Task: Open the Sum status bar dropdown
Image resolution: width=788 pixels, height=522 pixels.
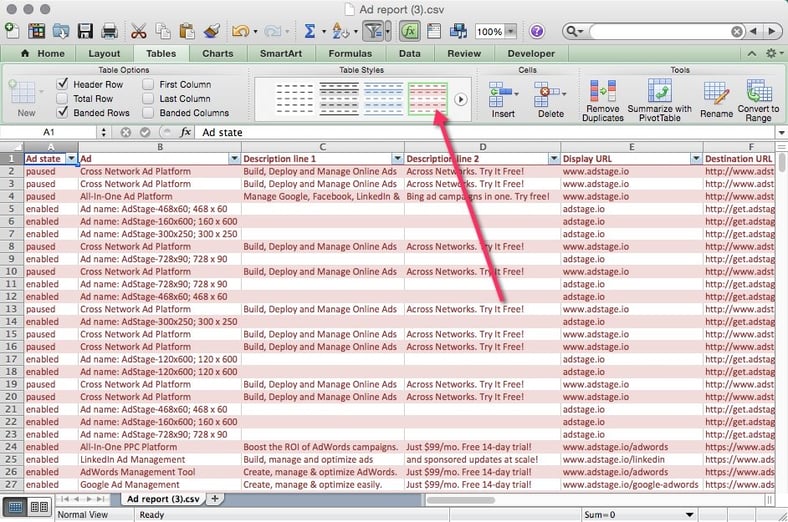Action: tap(689, 515)
